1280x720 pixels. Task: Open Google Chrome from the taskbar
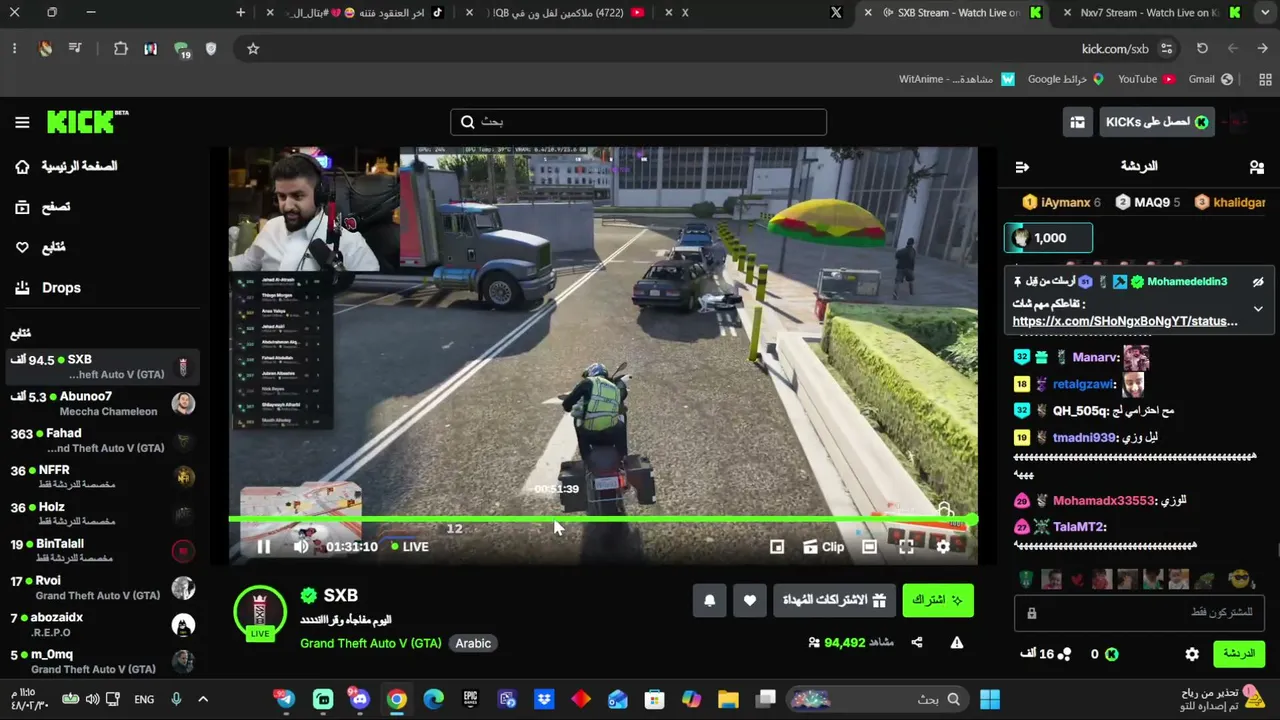[x=397, y=700]
